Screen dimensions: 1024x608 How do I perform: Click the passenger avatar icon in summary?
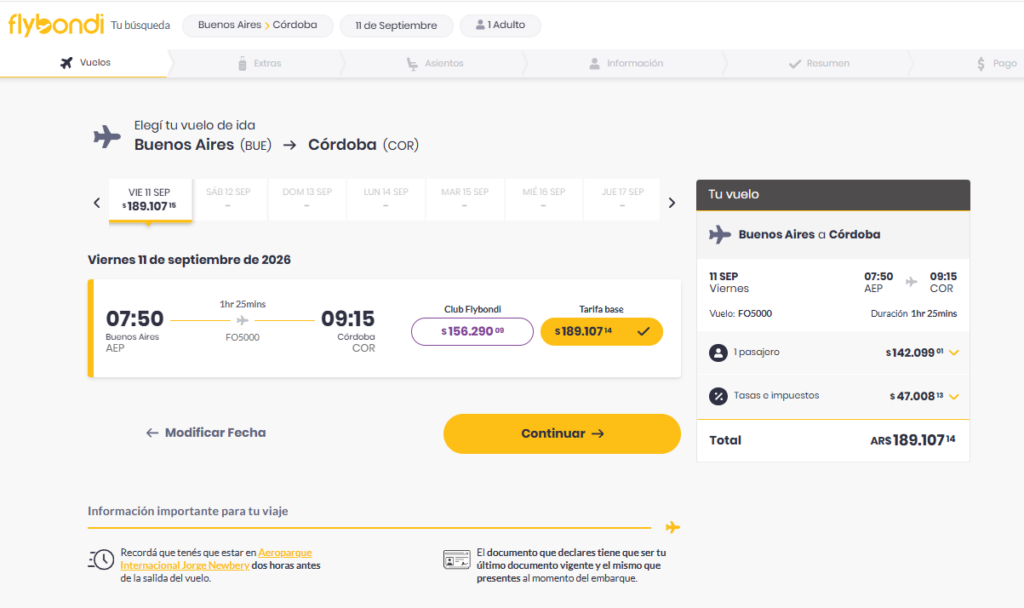pos(718,353)
